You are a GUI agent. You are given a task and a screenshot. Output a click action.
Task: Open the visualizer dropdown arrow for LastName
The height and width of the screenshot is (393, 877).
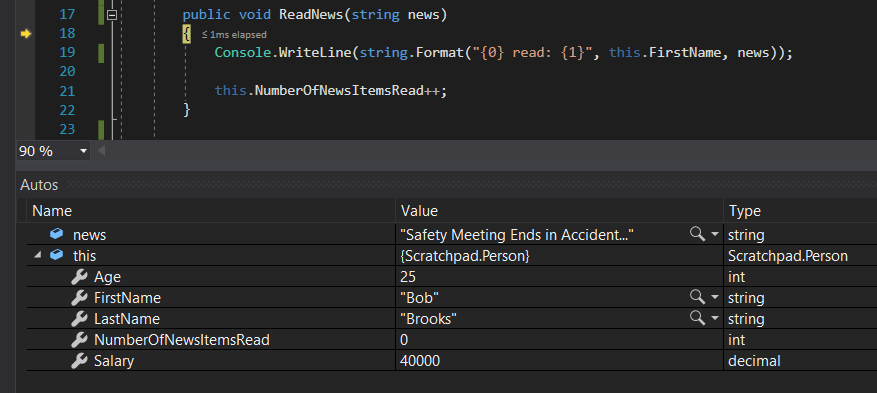pos(715,319)
